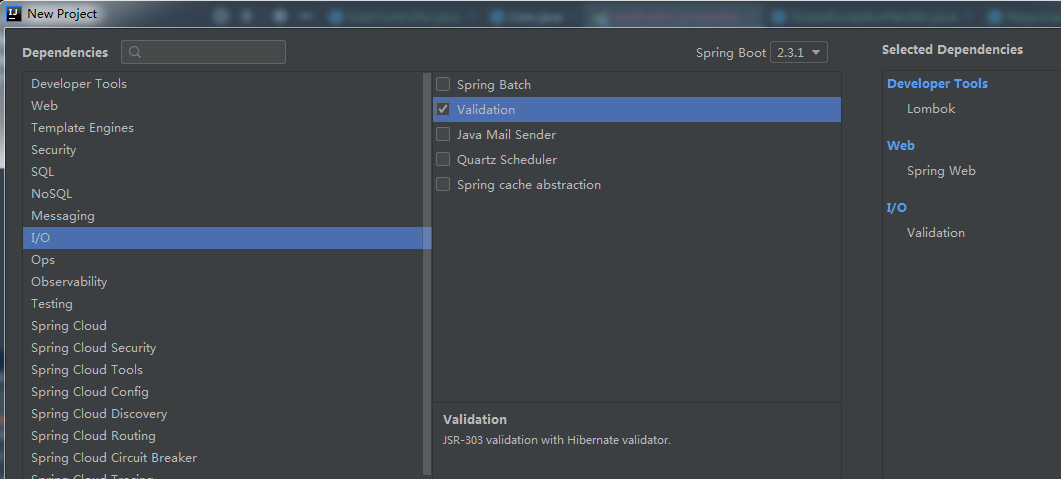1061x479 pixels.
Task: Select the Spring Cloud Security category
Action: (223, 348)
